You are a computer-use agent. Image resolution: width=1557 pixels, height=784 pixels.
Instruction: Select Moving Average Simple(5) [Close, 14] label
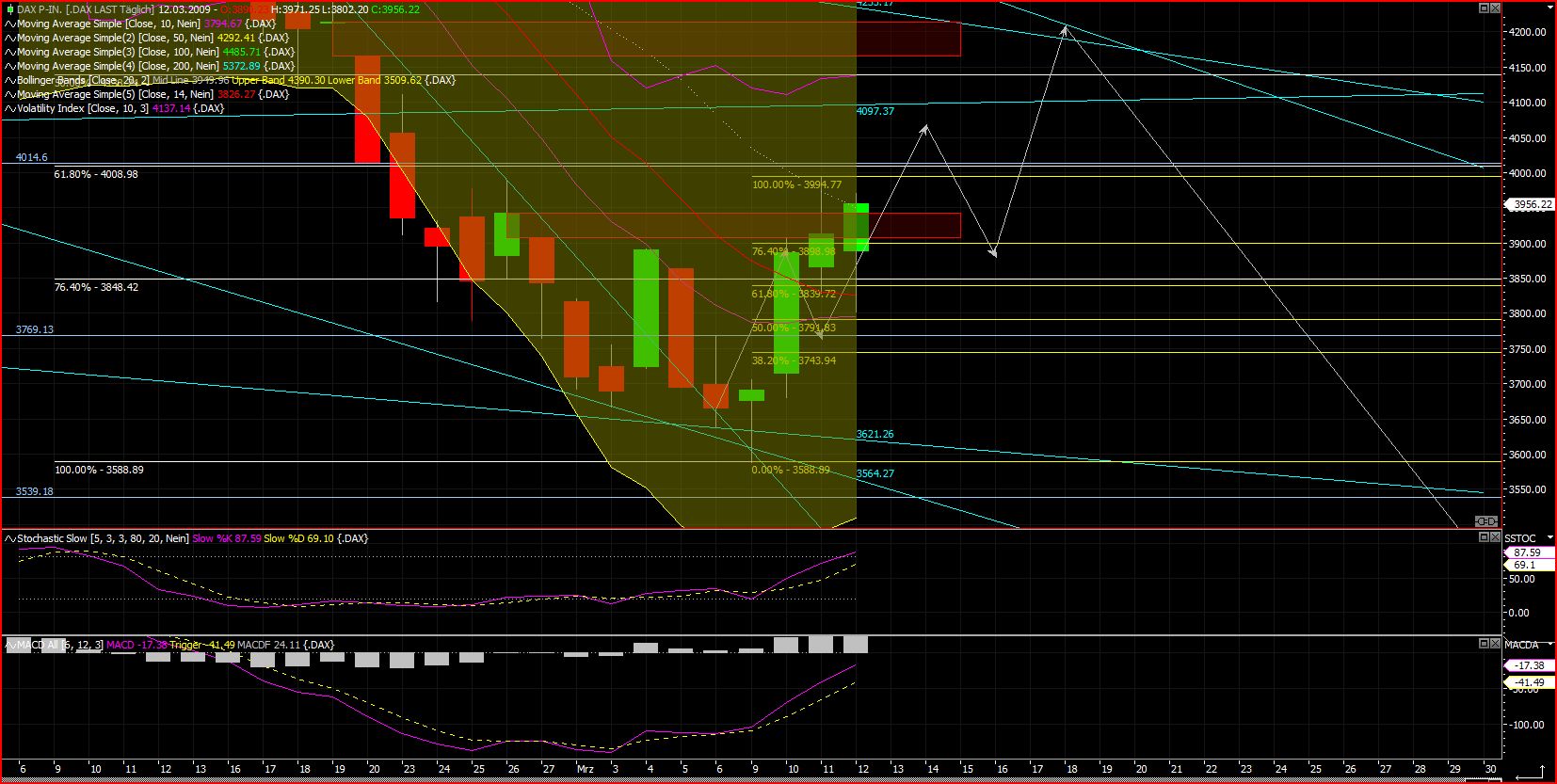pos(115,94)
